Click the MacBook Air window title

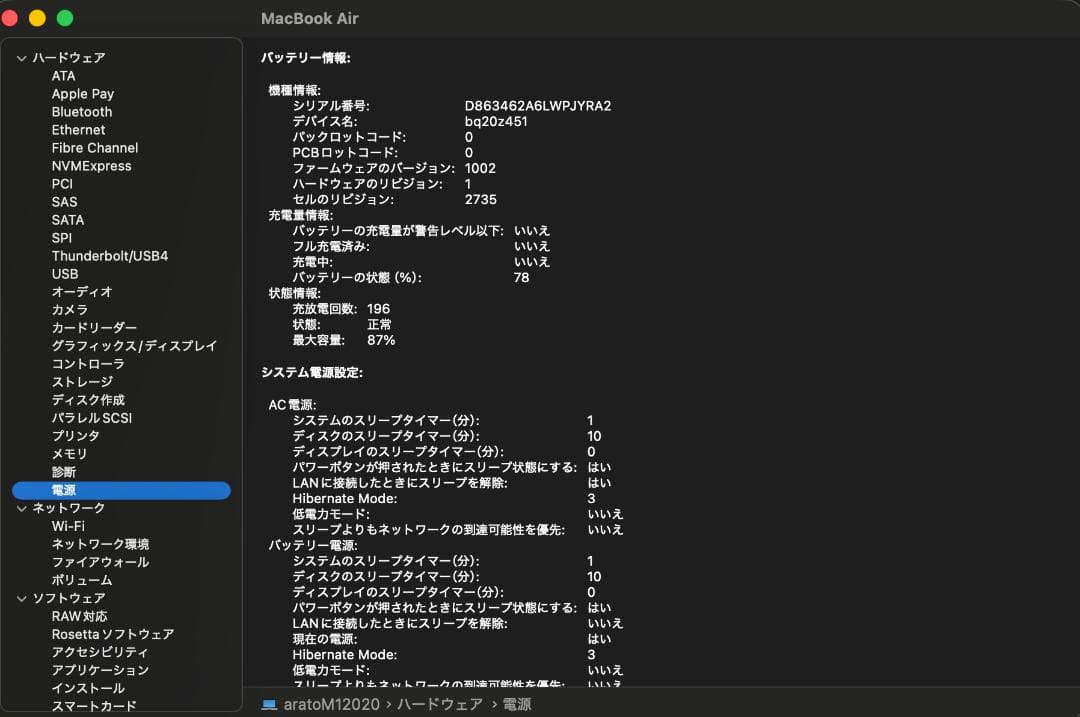point(310,19)
